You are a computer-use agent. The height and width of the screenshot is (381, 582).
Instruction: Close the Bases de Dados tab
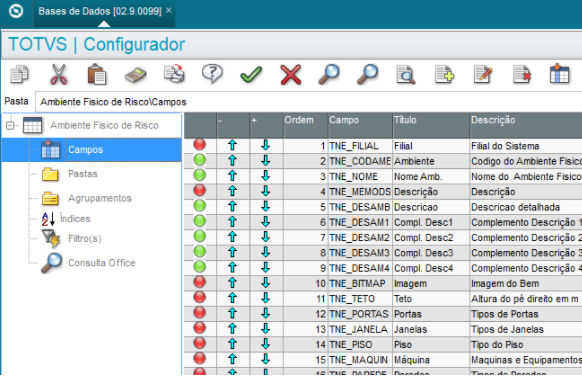[x=169, y=10]
